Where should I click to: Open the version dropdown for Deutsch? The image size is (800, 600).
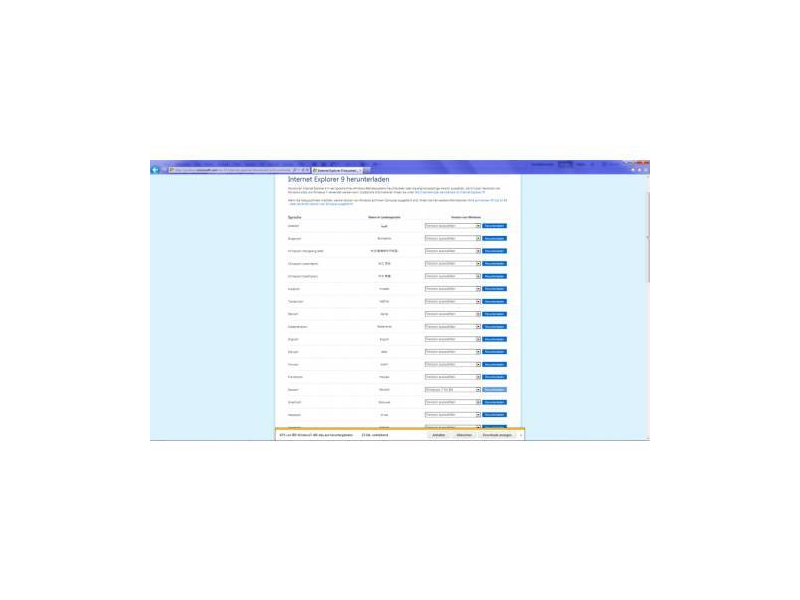pos(453,390)
